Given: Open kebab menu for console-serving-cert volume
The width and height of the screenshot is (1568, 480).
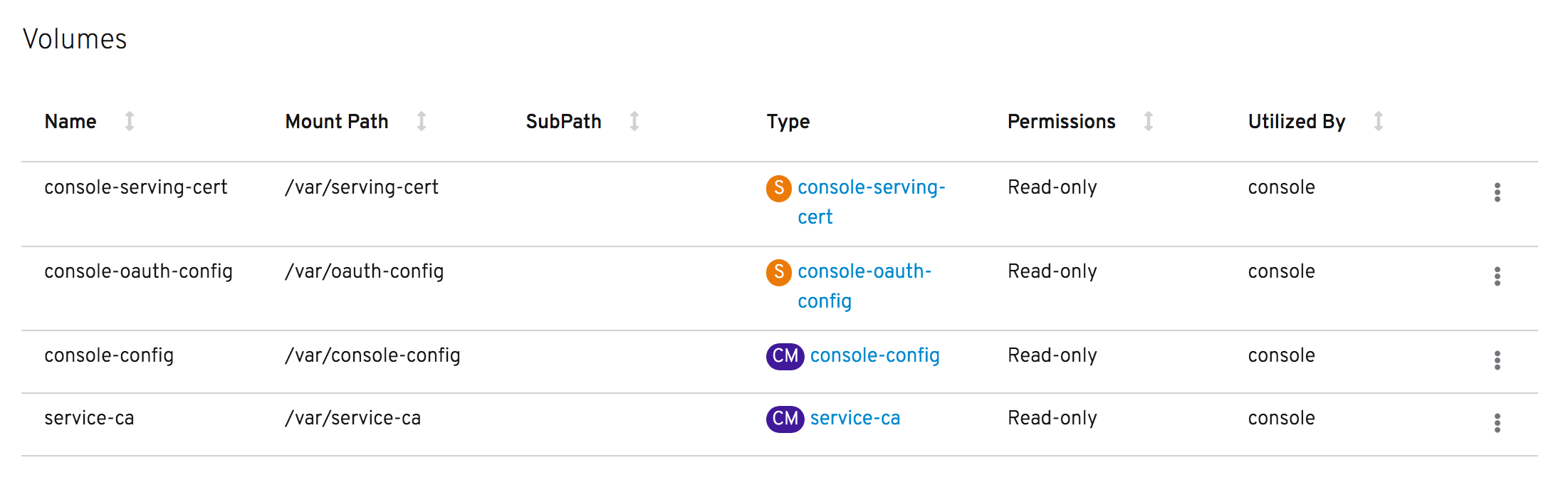Looking at the screenshot, I should pos(1497,192).
